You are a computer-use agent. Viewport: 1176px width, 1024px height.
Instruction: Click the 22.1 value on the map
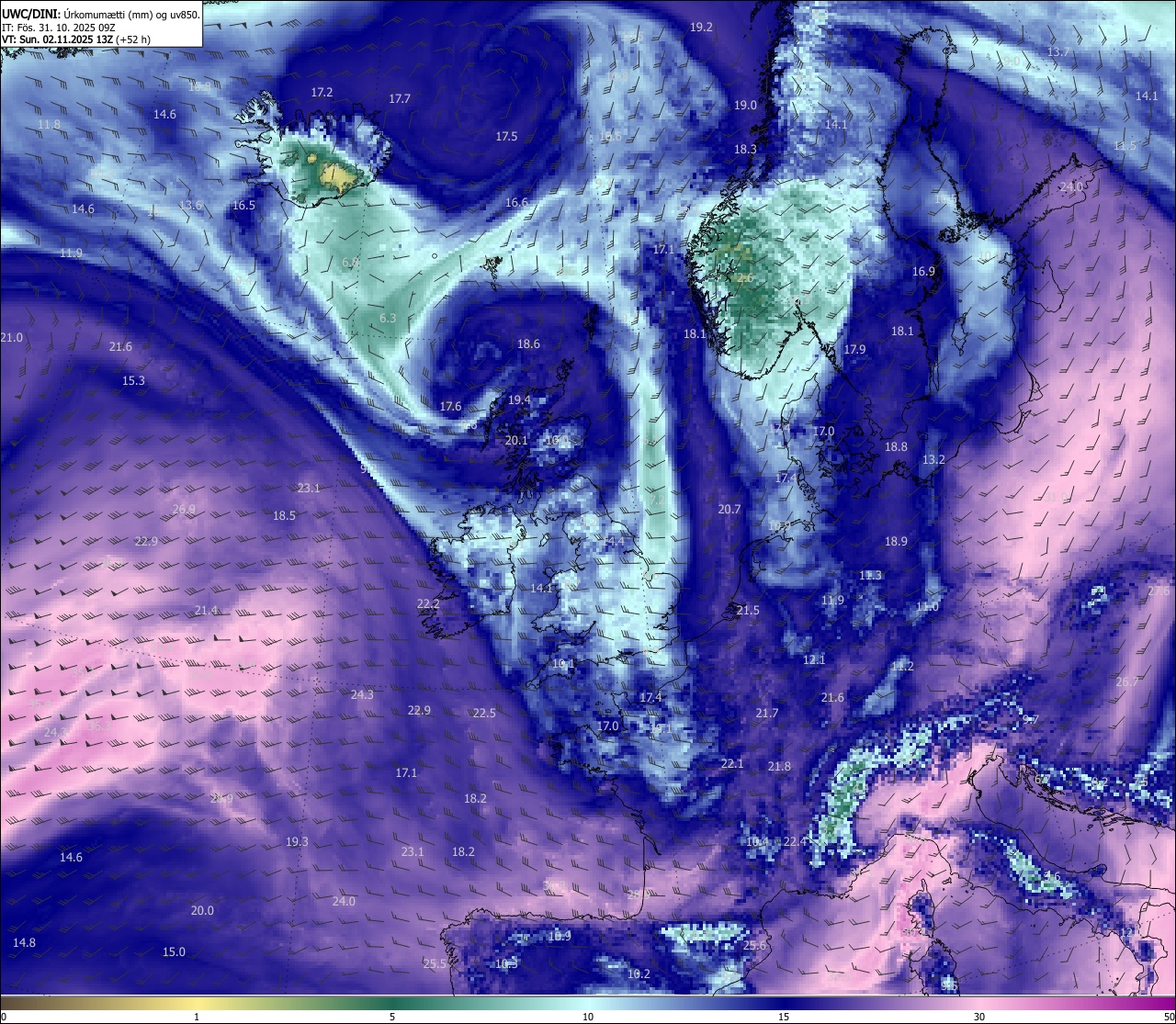[731, 764]
